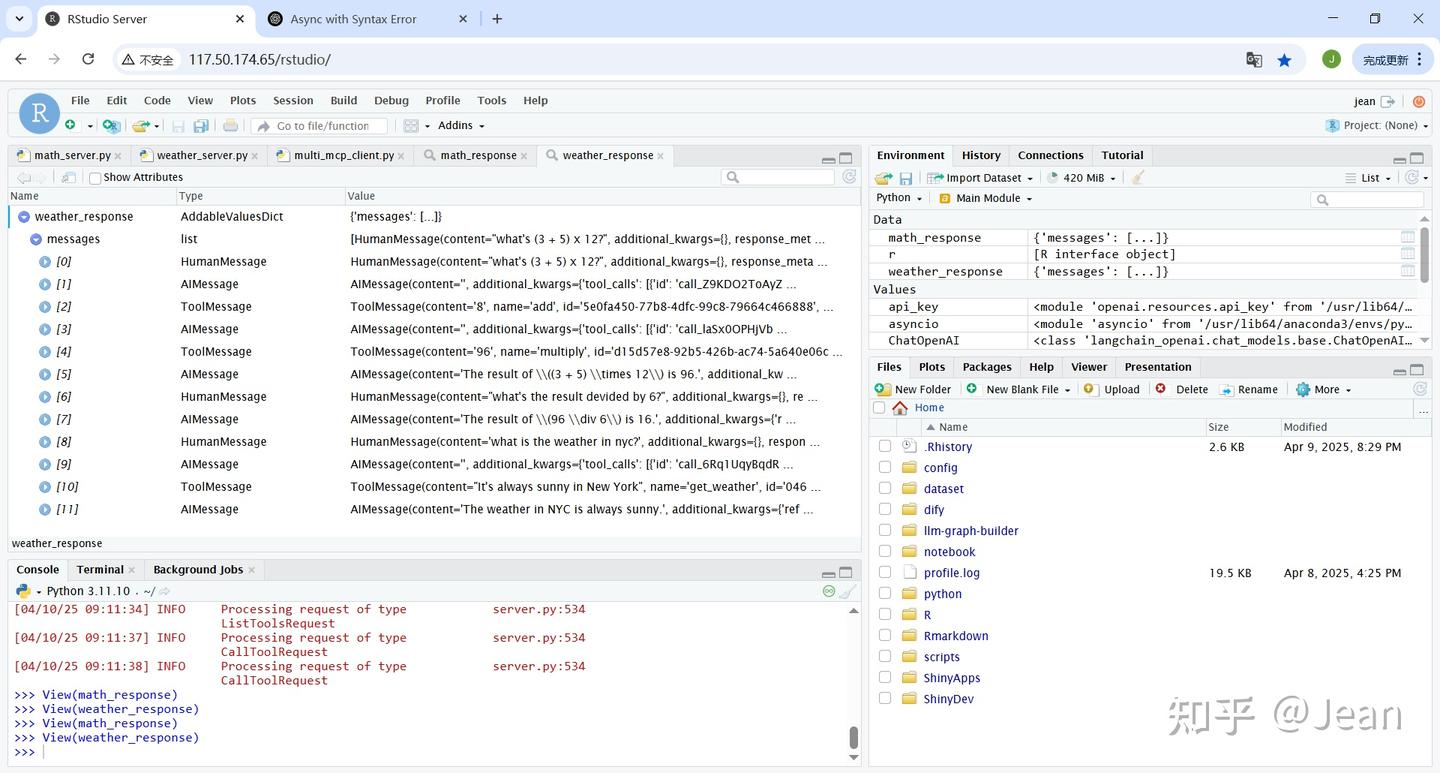Click the New File plus icon
The image size is (1440, 773).
tap(70, 126)
